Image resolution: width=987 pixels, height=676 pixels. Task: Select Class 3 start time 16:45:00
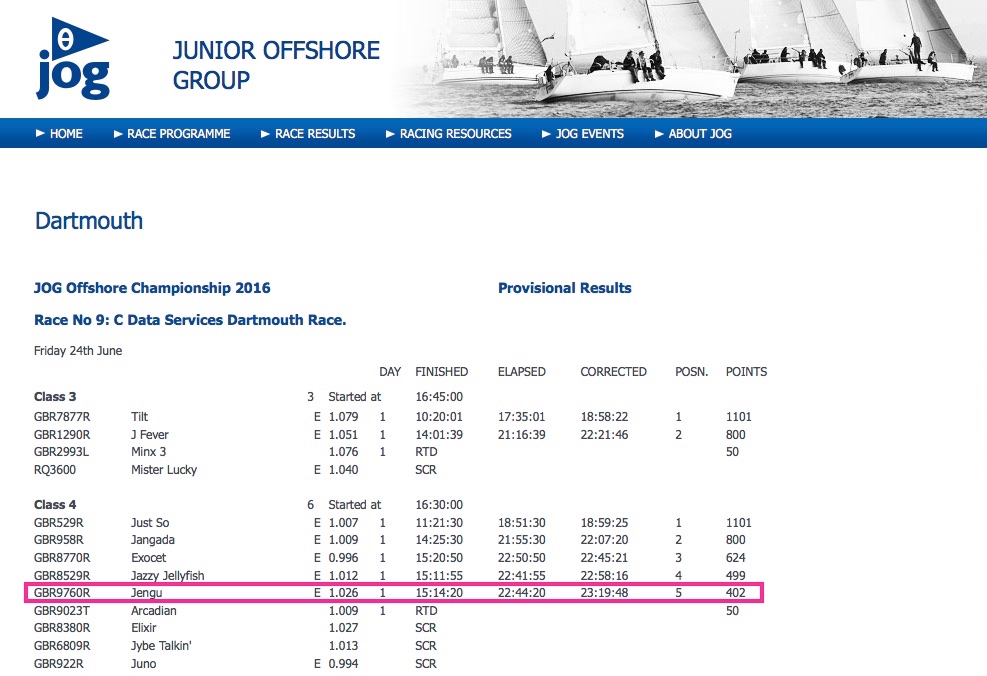point(439,397)
